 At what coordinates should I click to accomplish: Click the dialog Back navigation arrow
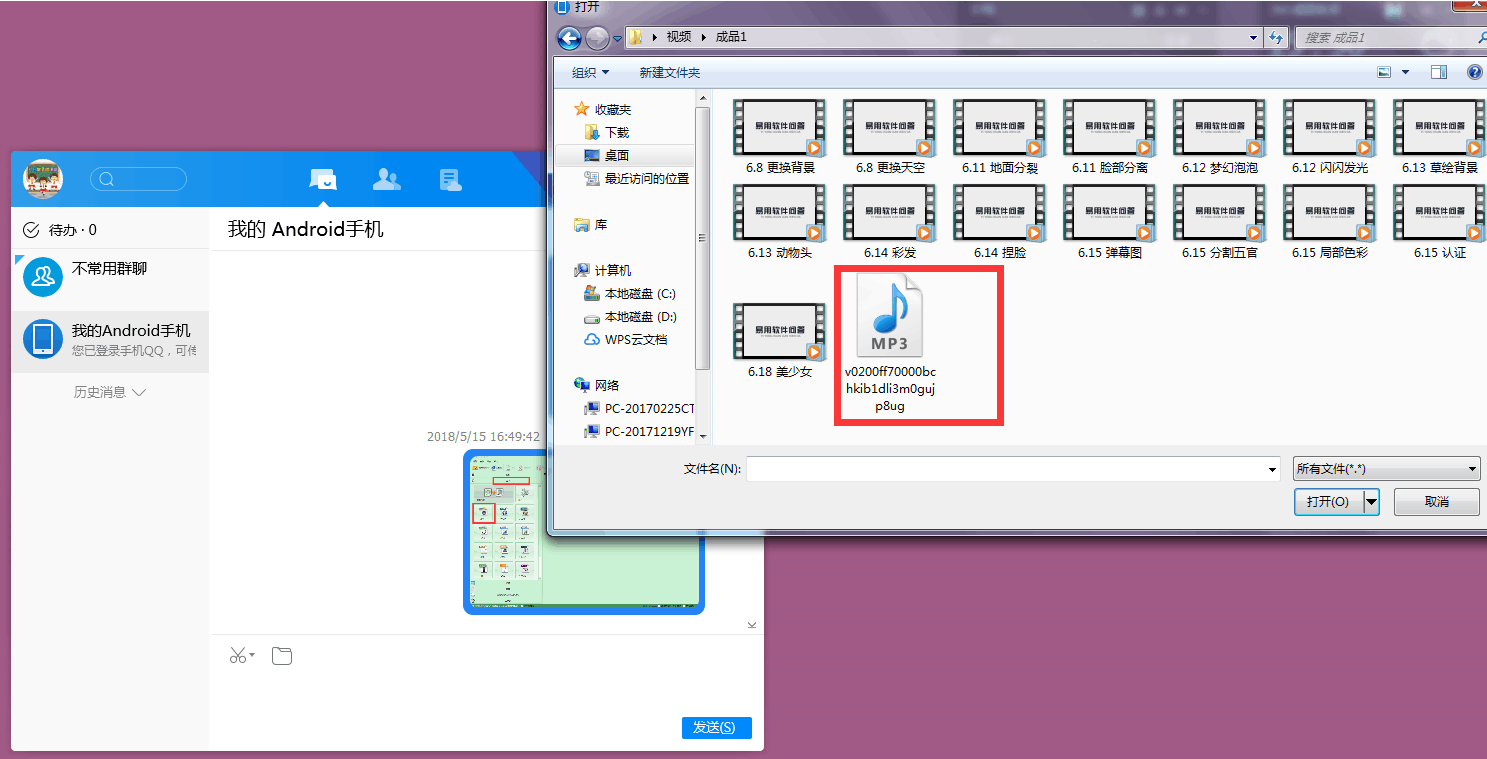click(x=569, y=38)
